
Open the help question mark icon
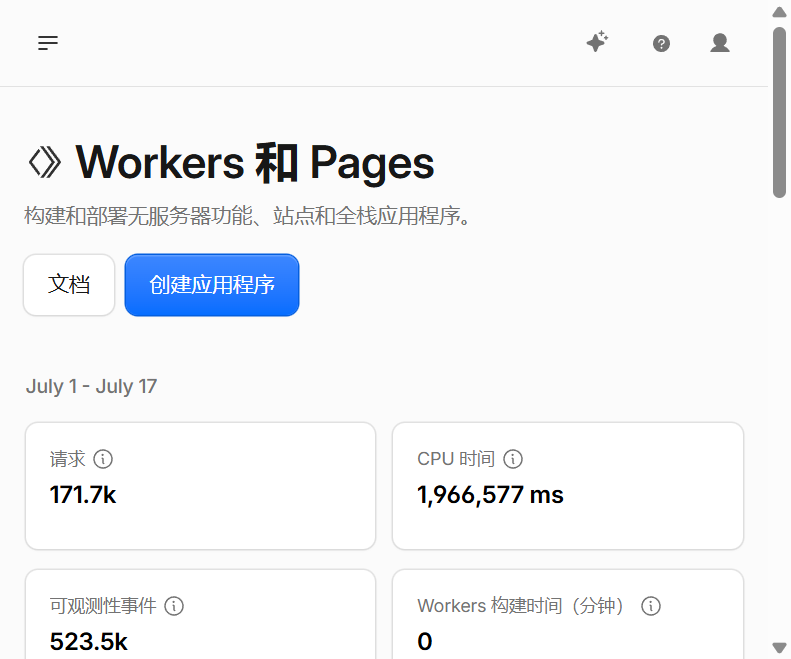pyautogui.click(x=661, y=44)
